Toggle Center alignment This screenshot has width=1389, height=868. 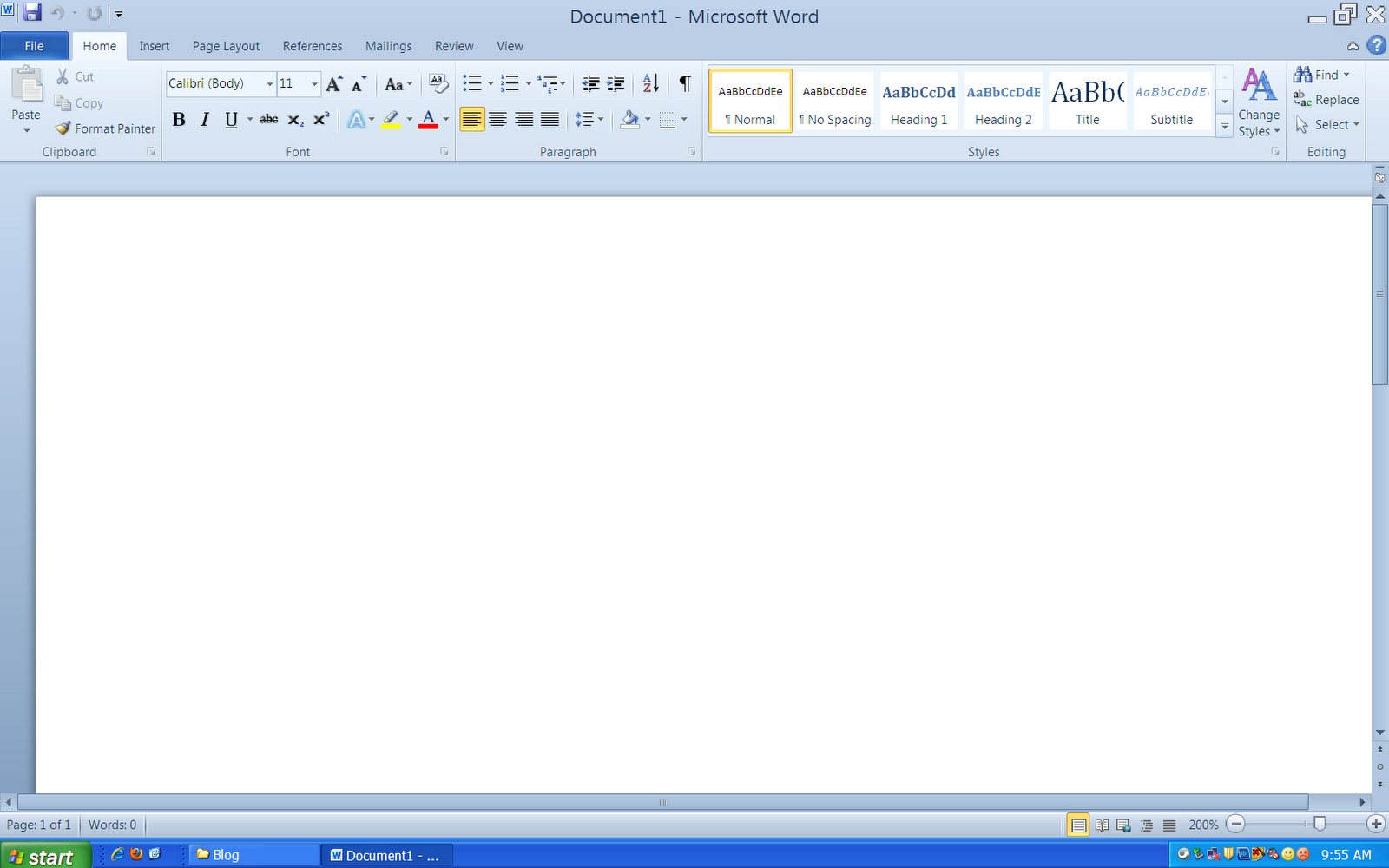[497, 120]
